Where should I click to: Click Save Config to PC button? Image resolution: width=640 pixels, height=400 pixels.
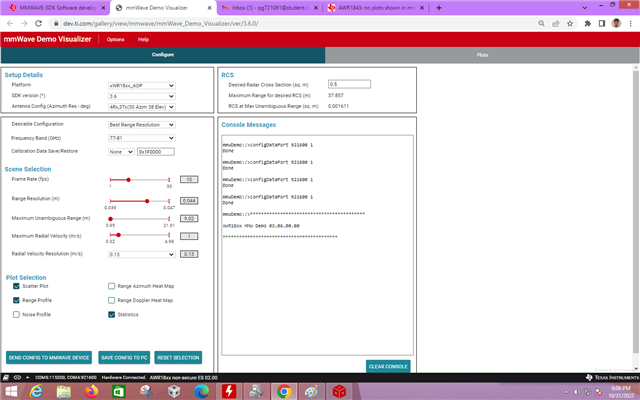pos(124,358)
